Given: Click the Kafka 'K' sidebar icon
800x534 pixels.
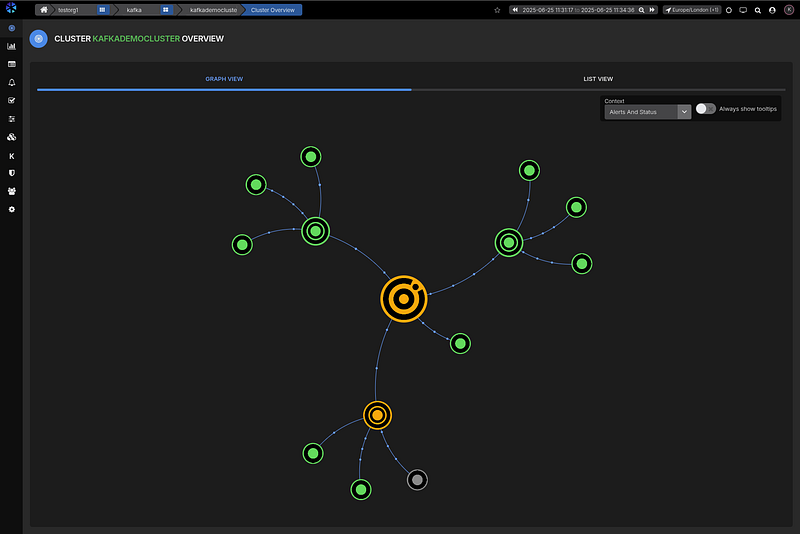Looking at the screenshot, I should (12, 155).
